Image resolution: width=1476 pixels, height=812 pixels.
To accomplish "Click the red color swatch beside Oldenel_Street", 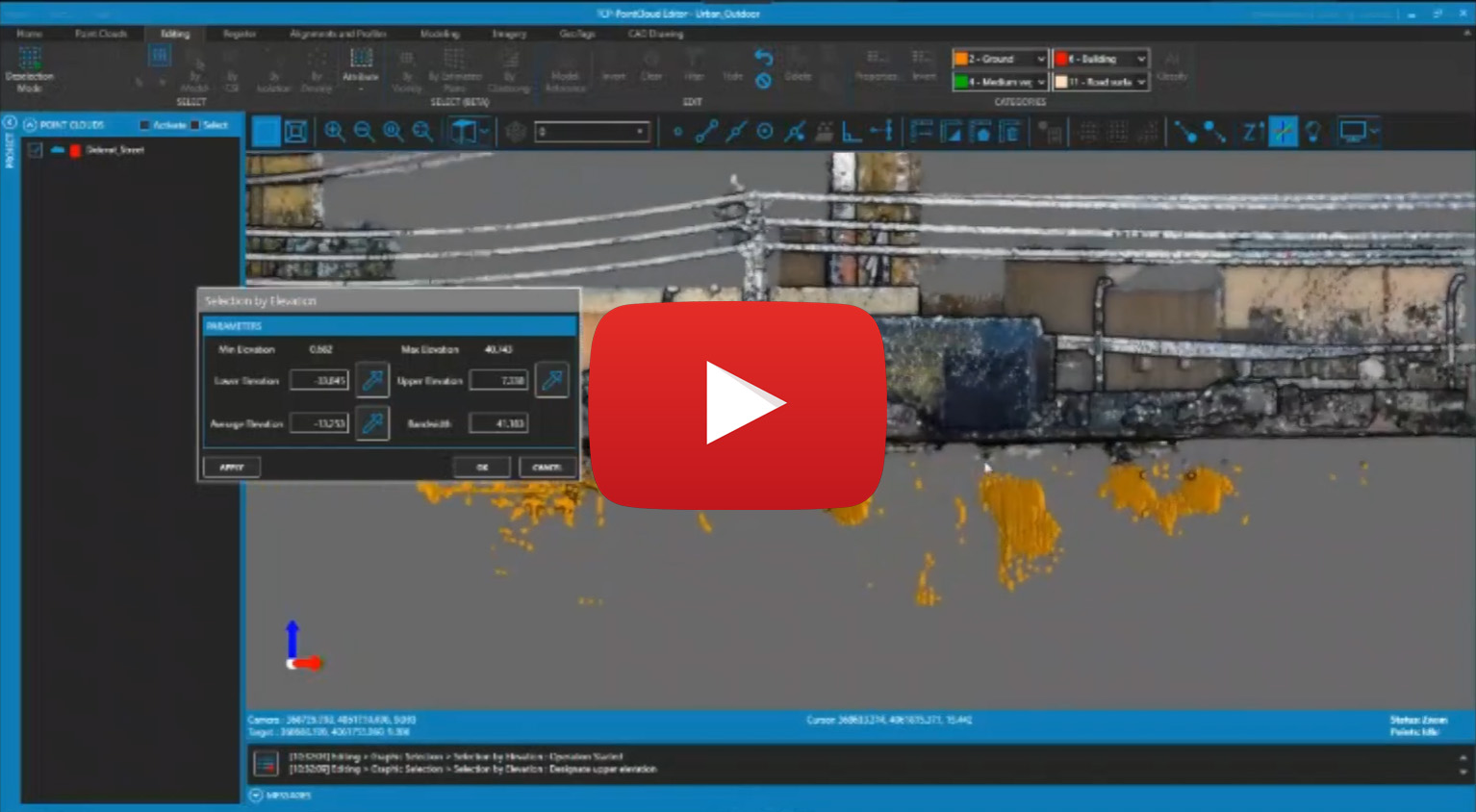I will (74, 149).
